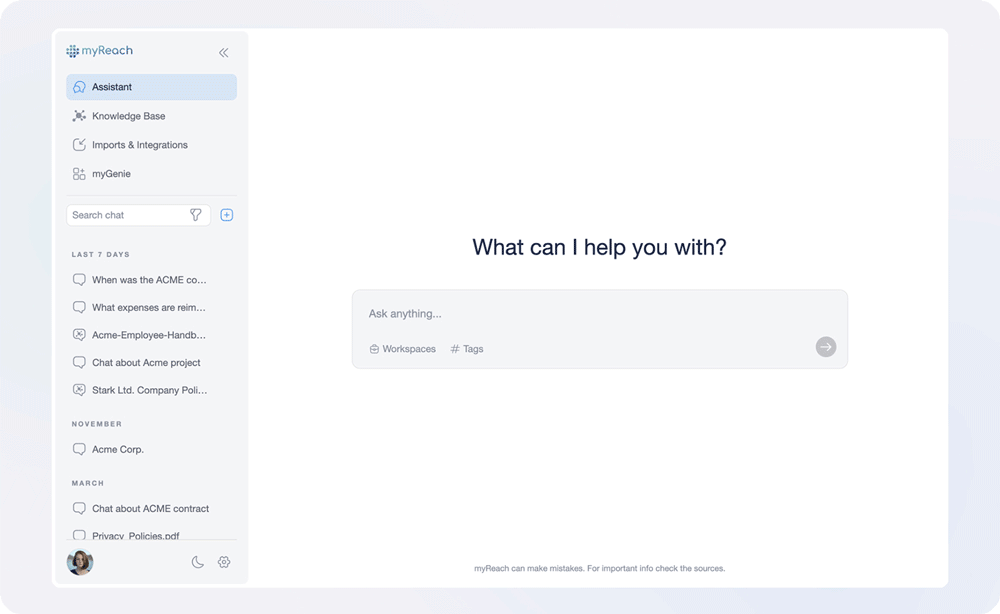1000x614 pixels.
Task: Click the myReach logo
Action: click(x=100, y=51)
